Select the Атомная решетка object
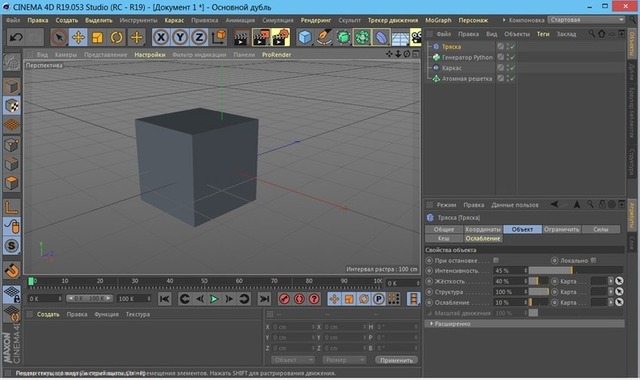This screenshot has height=380, width=640. point(467,78)
